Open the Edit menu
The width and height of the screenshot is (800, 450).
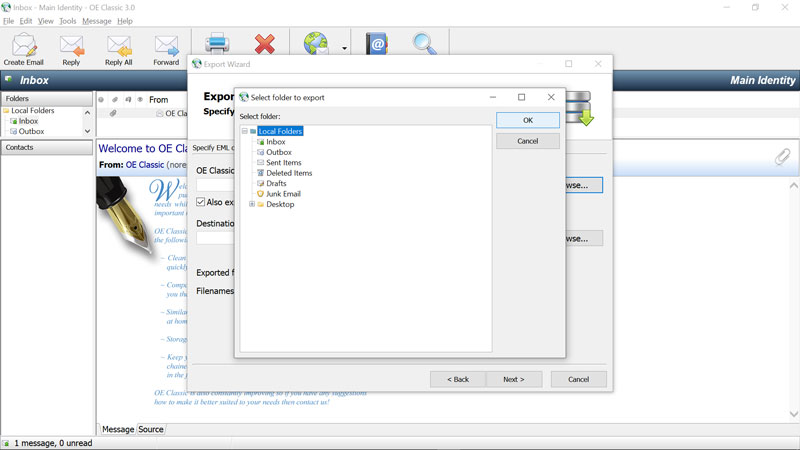pyautogui.click(x=26, y=21)
